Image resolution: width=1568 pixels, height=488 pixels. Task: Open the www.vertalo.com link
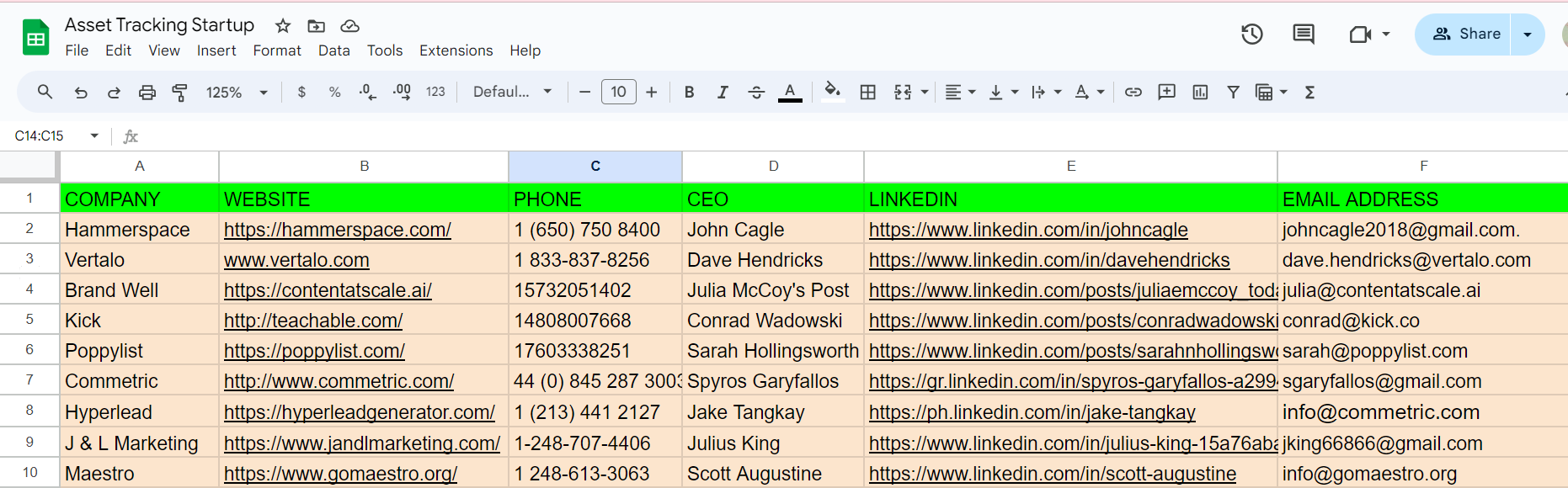point(296,260)
